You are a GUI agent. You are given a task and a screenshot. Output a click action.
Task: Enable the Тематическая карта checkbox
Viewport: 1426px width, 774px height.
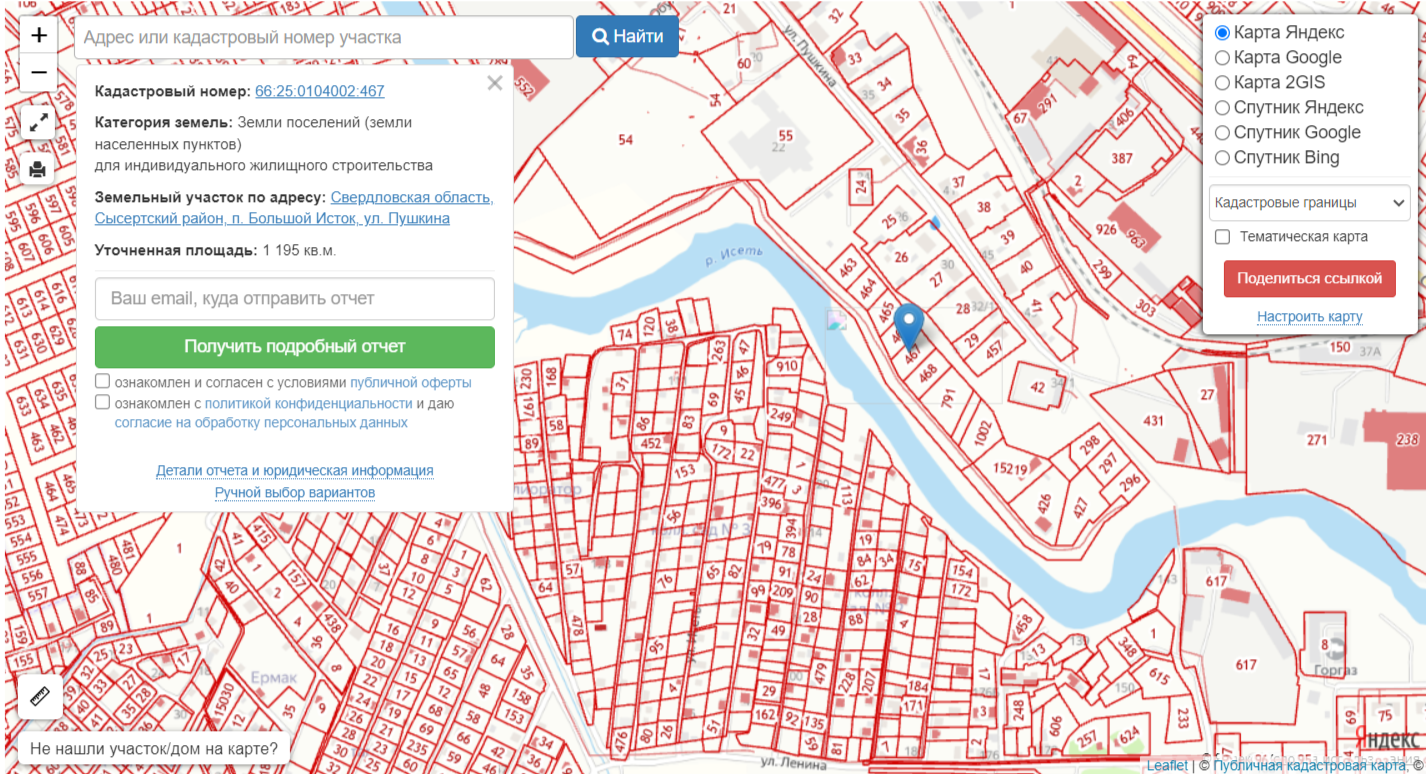click(x=1222, y=237)
